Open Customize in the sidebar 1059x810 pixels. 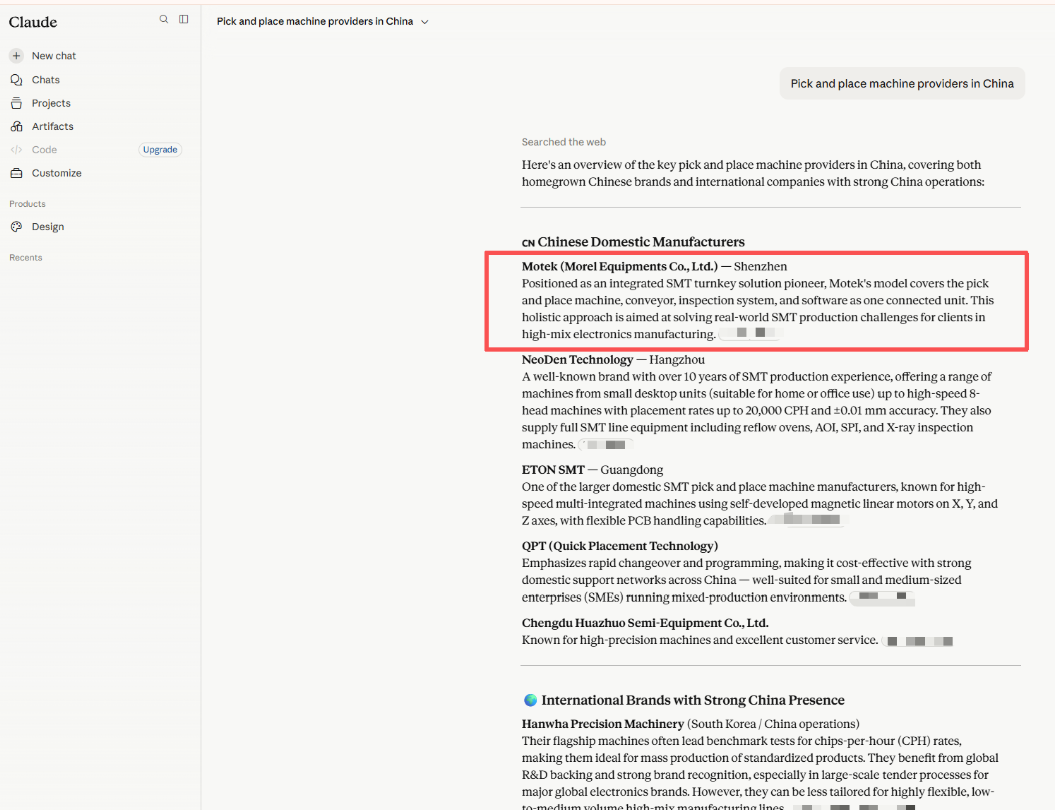pyautogui.click(x=56, y=173)
